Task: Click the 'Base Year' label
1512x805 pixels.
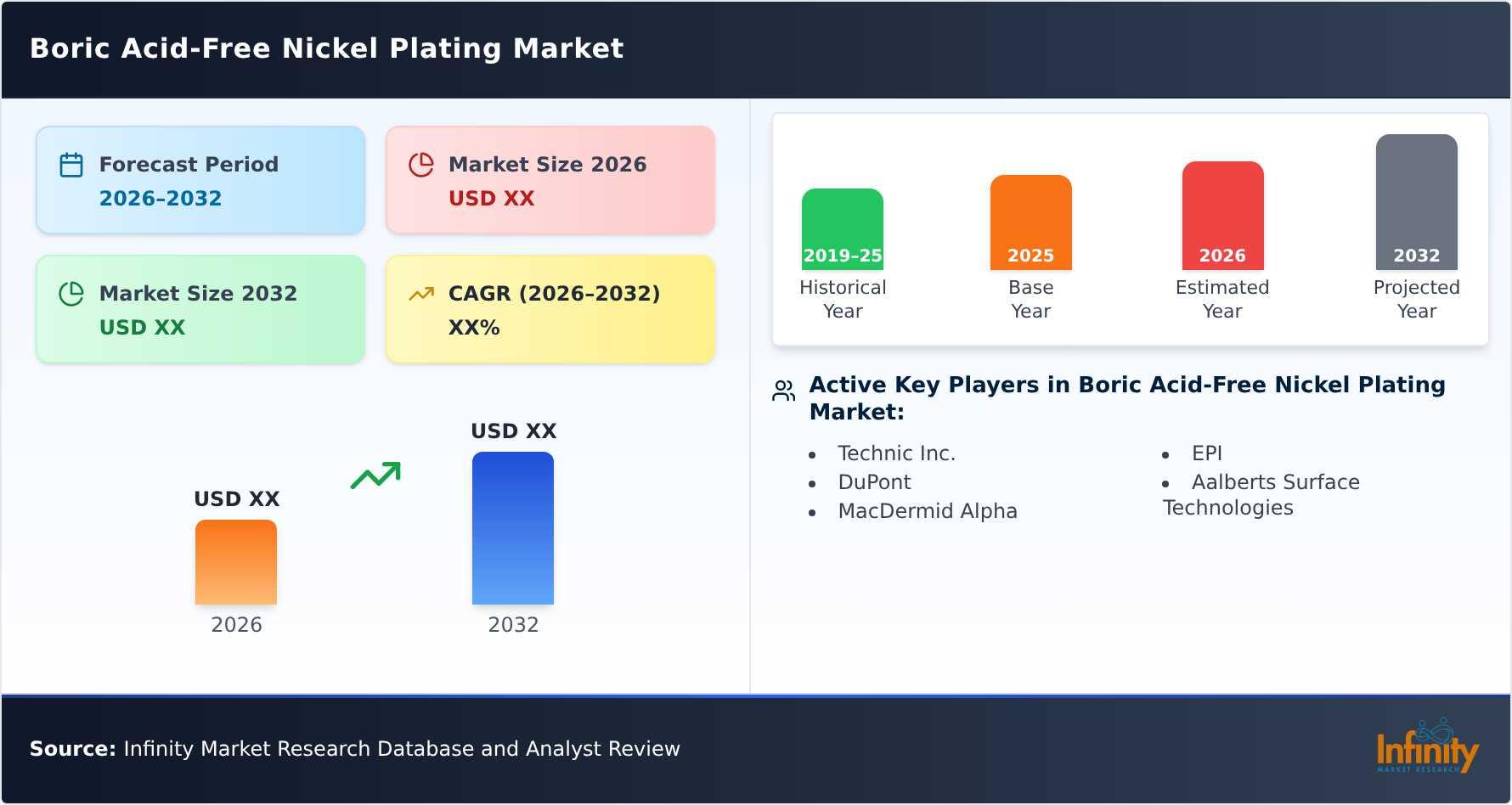Action: pos(1031,300)
